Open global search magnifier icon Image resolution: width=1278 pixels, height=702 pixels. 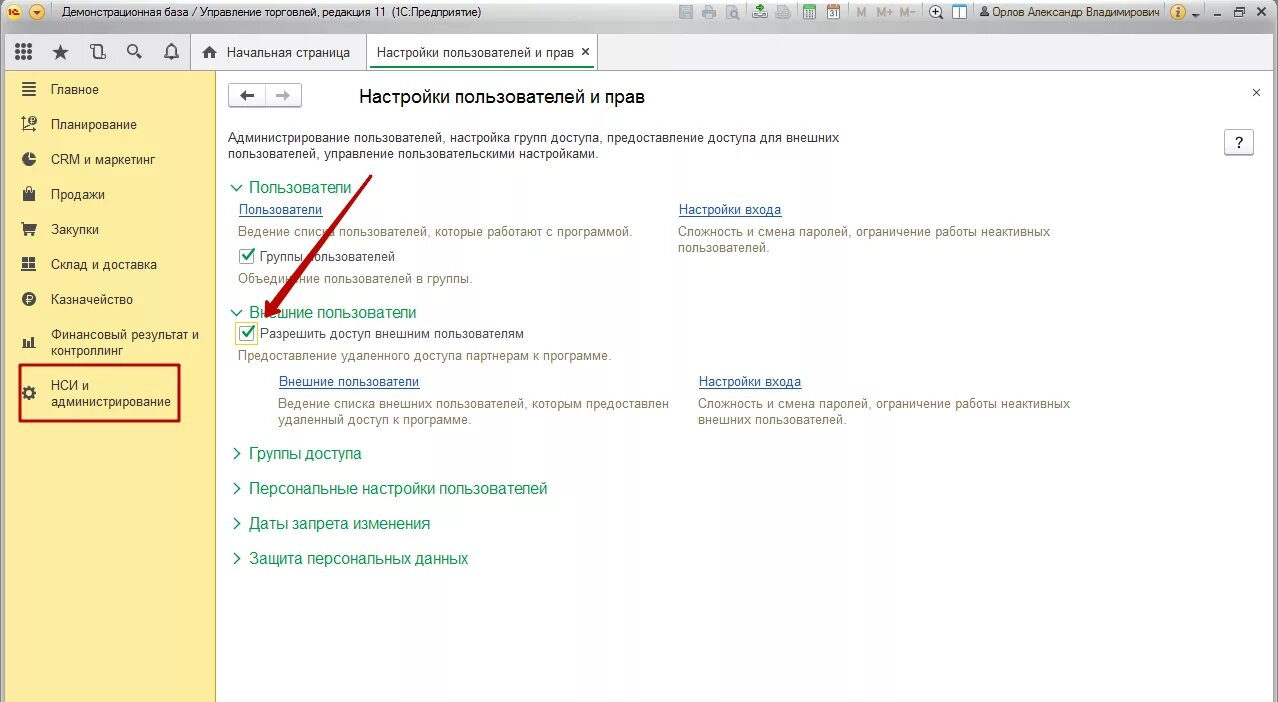point(134,52)
